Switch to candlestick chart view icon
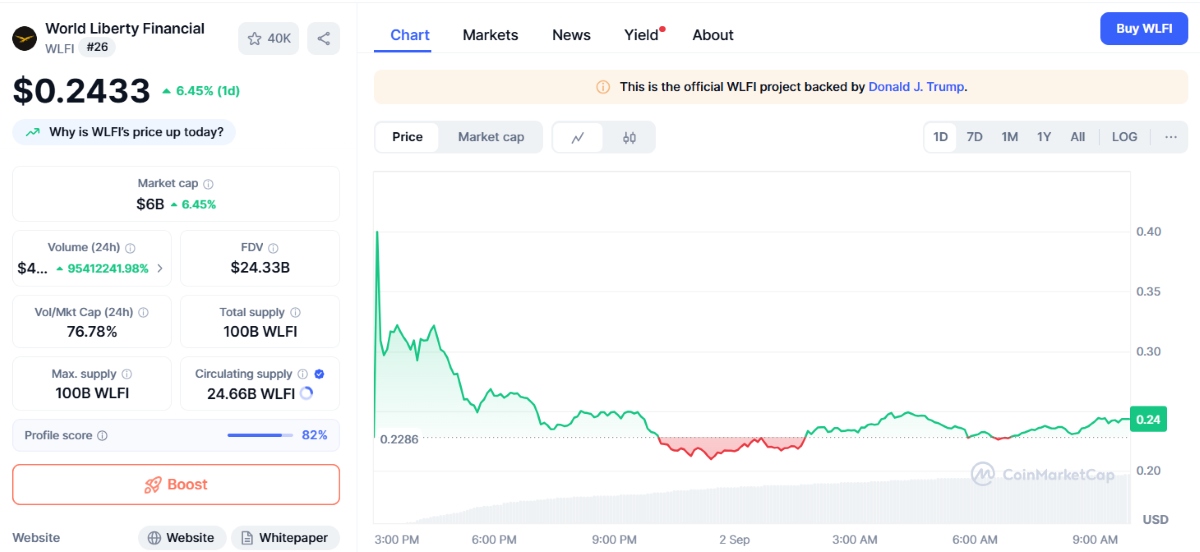This screenshot has width=1200, height=552. 629,138
